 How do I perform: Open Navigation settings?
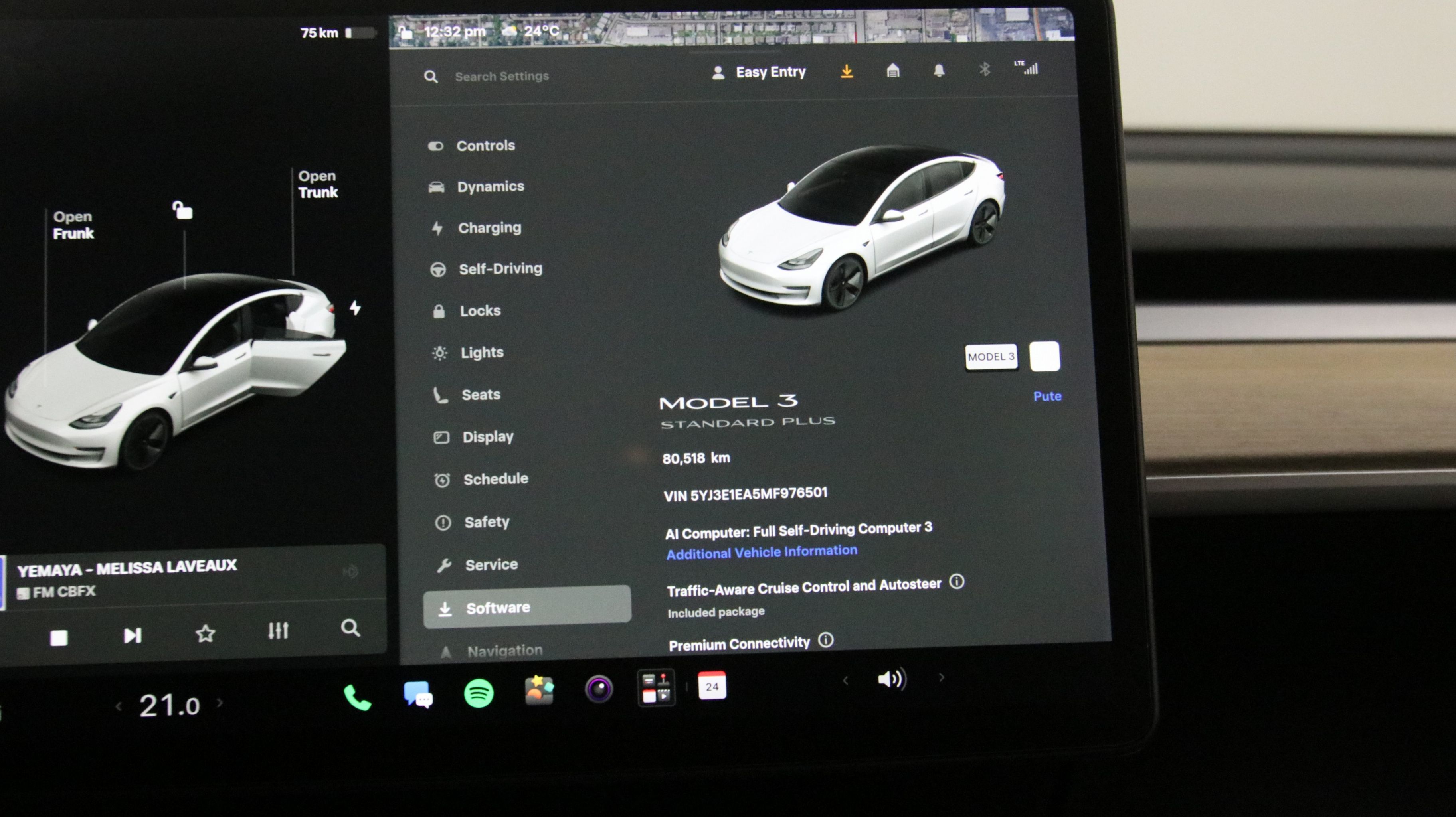point(491,651)
